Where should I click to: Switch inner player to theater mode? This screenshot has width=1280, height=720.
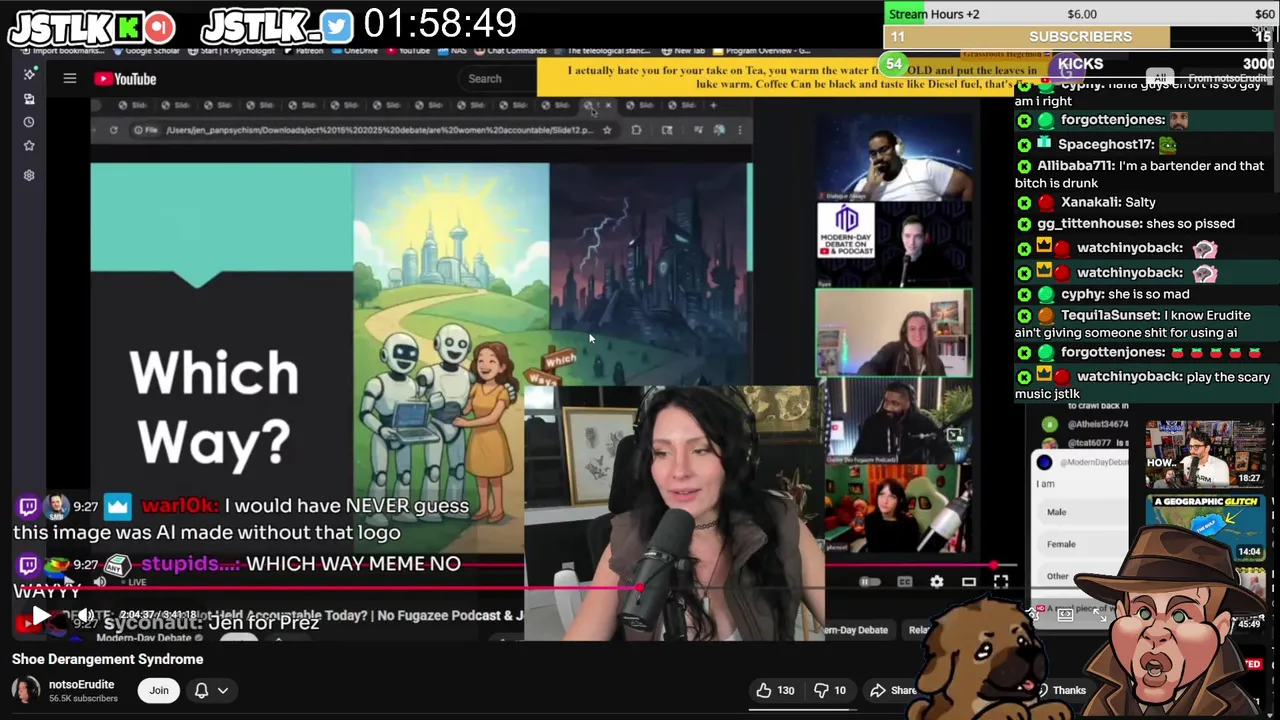tap(969, 582)
